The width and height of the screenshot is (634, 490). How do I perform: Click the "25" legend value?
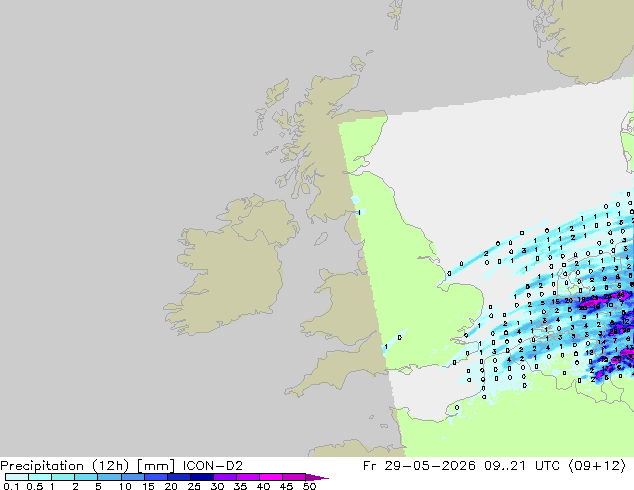click(x=194, y=486)
